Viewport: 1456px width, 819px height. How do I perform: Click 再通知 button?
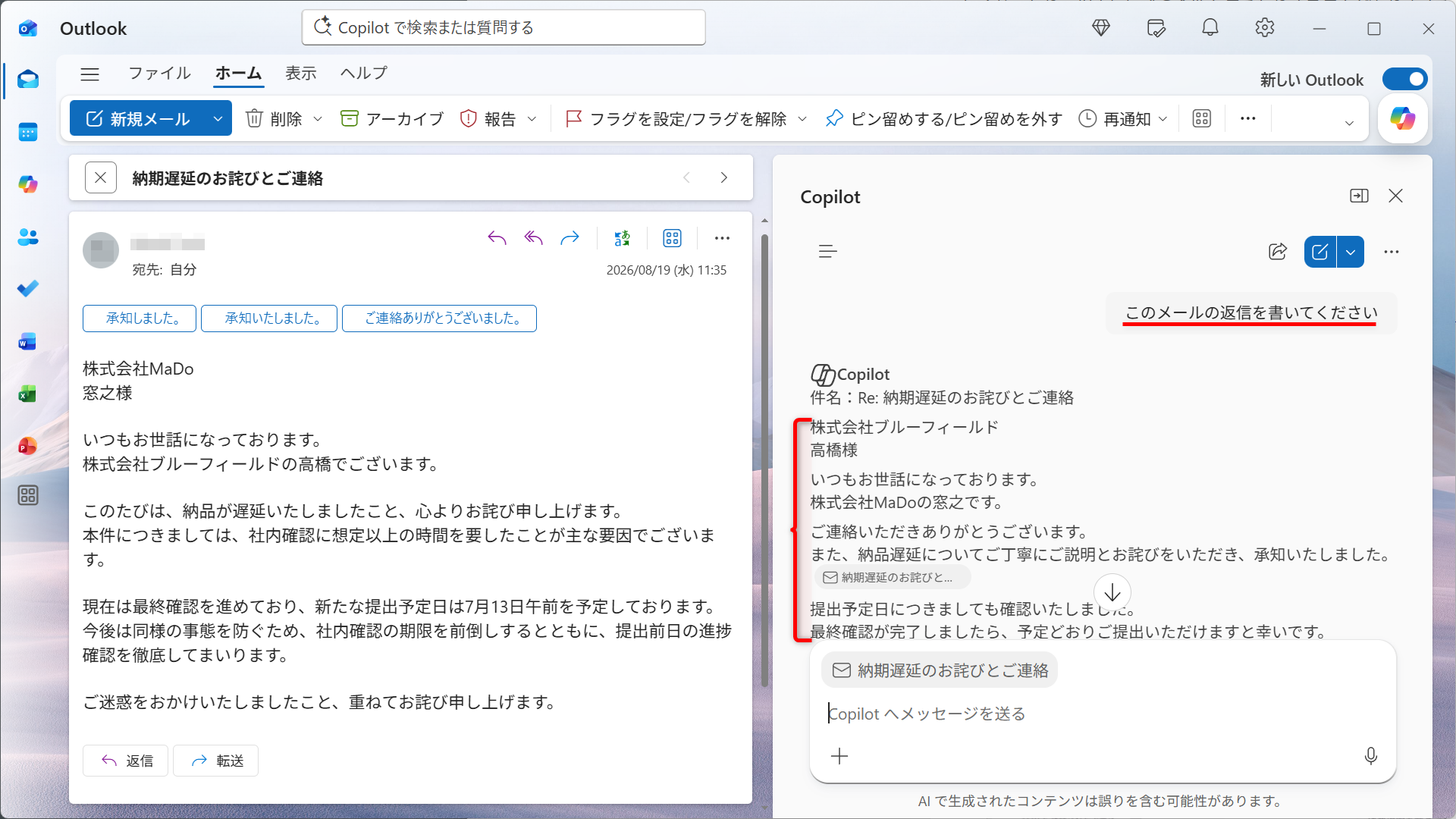(x=1115, y=119)
